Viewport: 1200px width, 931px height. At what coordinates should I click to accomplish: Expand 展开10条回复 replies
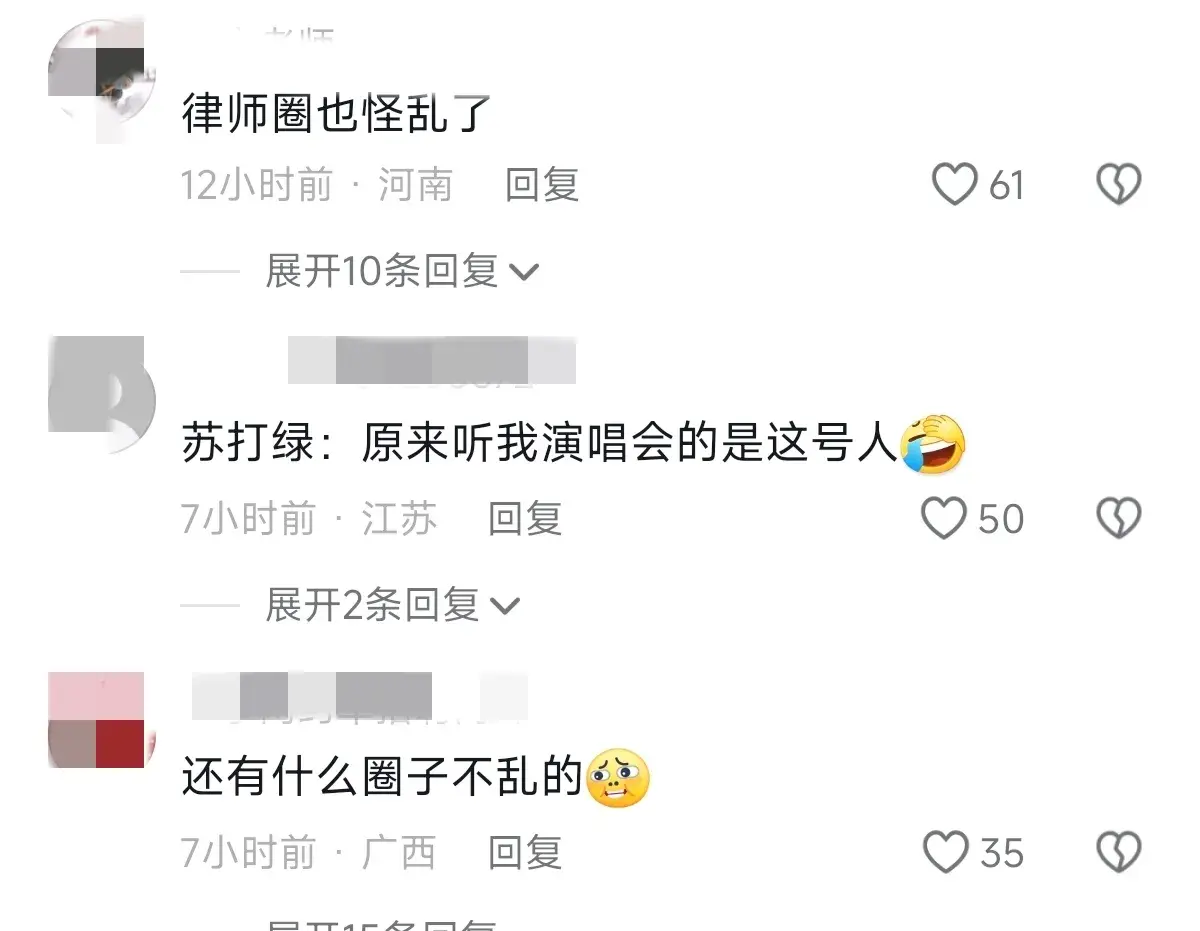coord(402,271)
